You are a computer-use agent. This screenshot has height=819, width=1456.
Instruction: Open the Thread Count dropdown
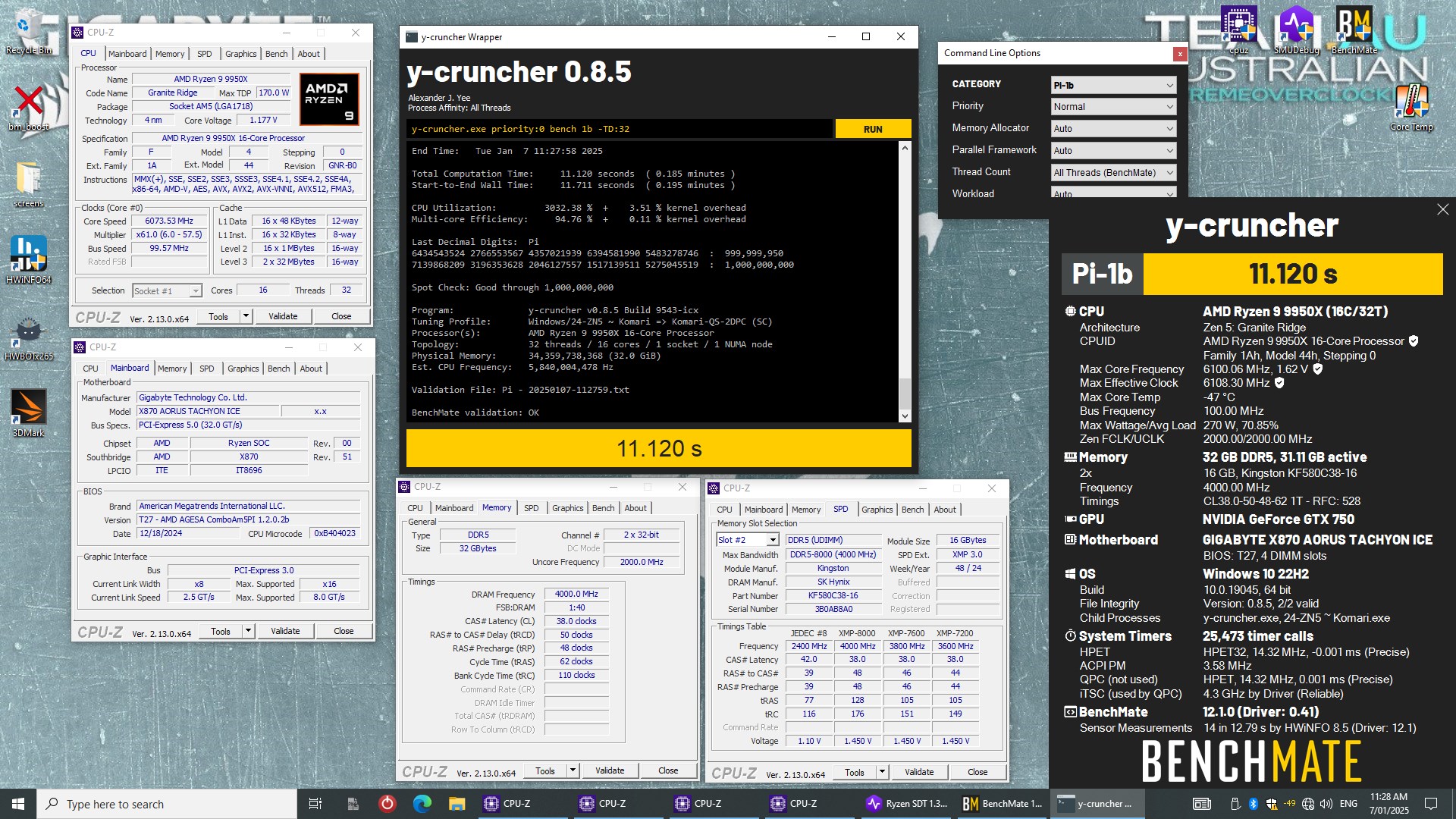(1113, 173)
